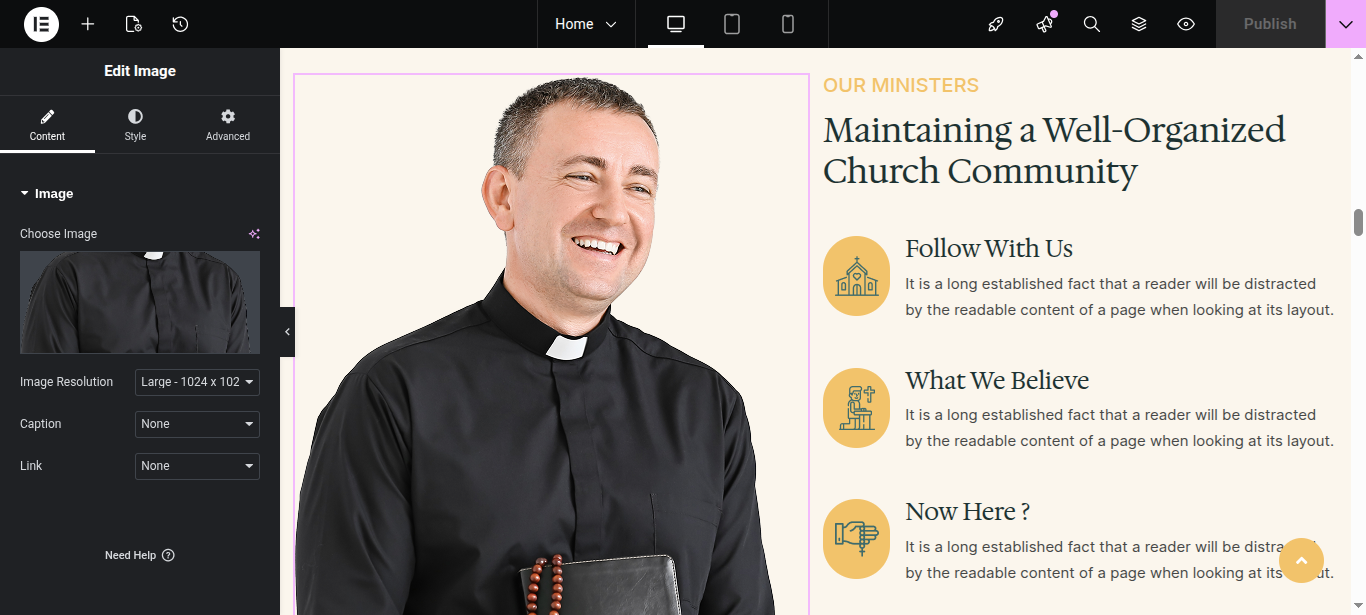Click the AI sparkle icon beside Choose Image
Viewport: 1366px width, 615px height.
tap(254, 234)
